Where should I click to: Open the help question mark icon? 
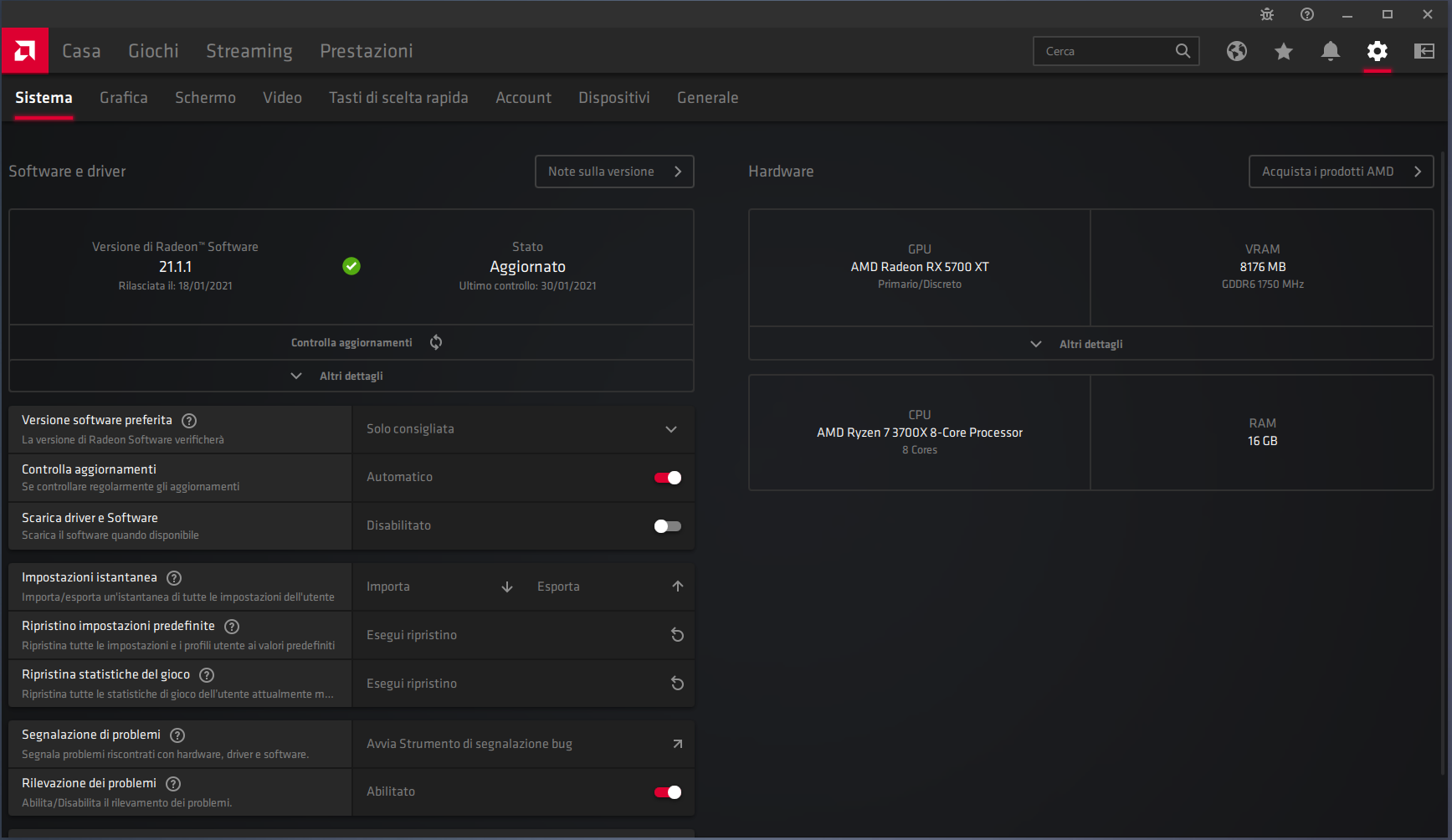pyautogui.click(x=1307, y=14)
